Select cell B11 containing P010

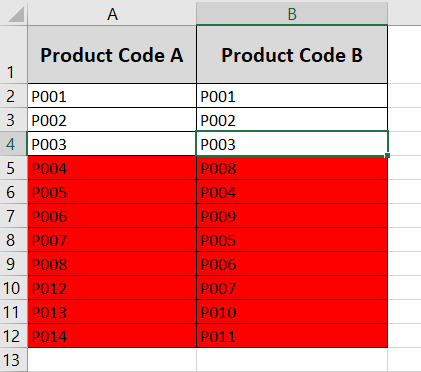click(x=292, y=312)
